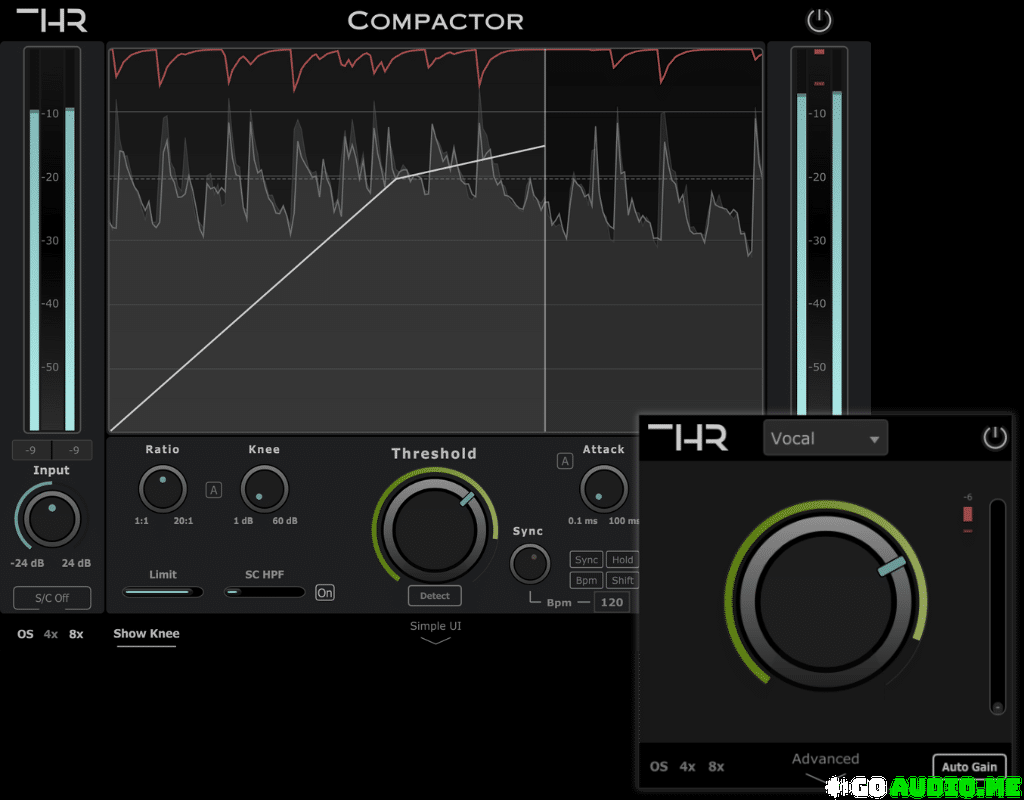Select 4x oversampling in main window
Image resolution: width=1024 pixels, height=800 pixels.
tap(51, 634)
